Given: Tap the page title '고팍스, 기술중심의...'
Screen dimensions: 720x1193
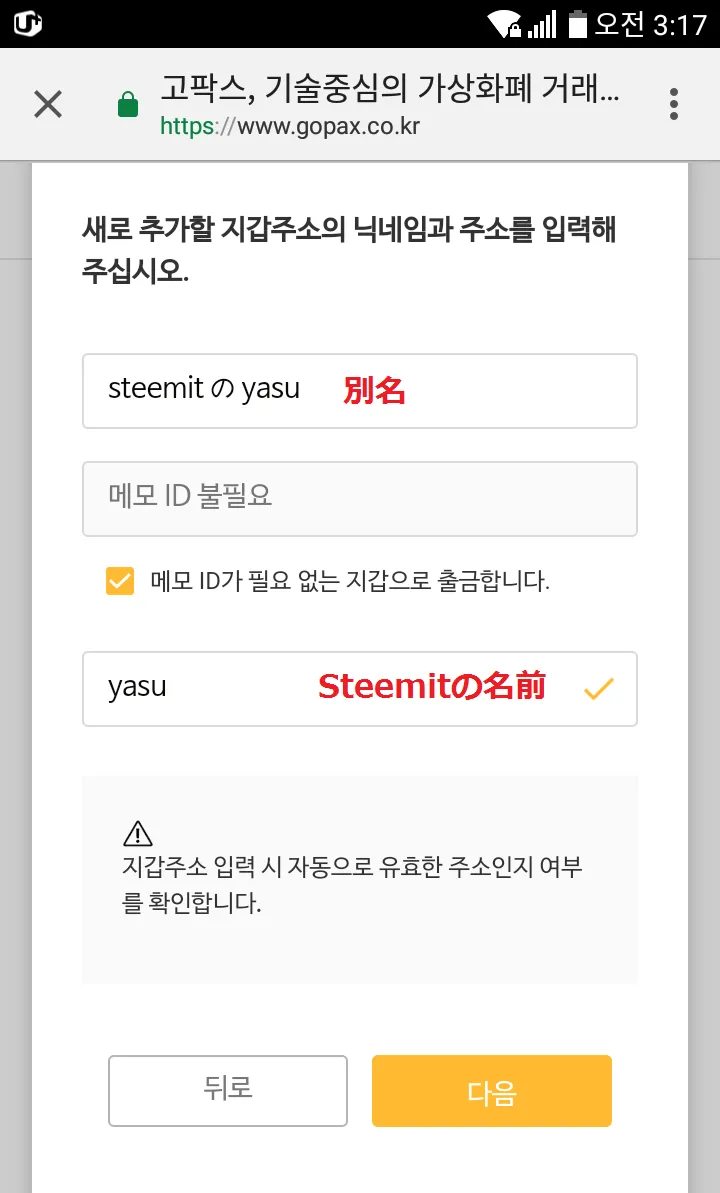Looking at the screenshot, I should tap(390, 89).
